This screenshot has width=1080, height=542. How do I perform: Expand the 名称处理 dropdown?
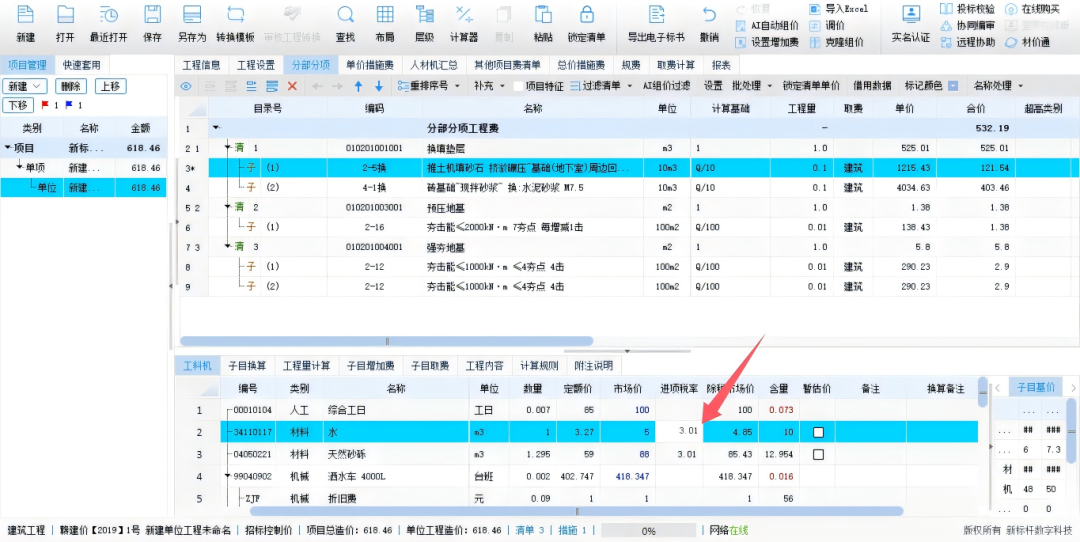point(998,86)
